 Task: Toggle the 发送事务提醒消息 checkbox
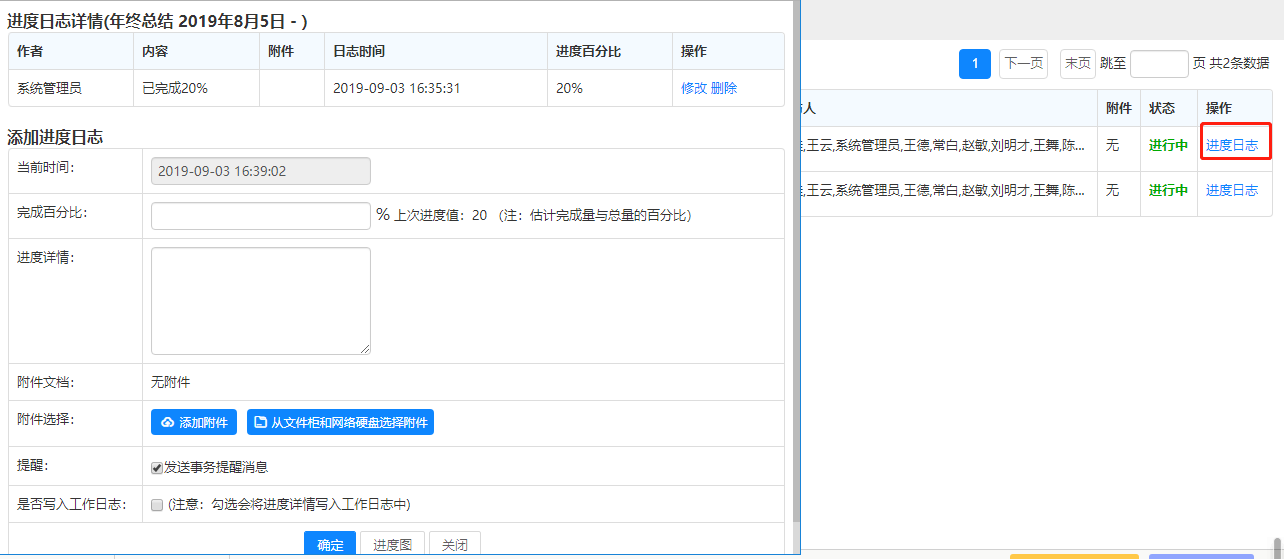157,468
